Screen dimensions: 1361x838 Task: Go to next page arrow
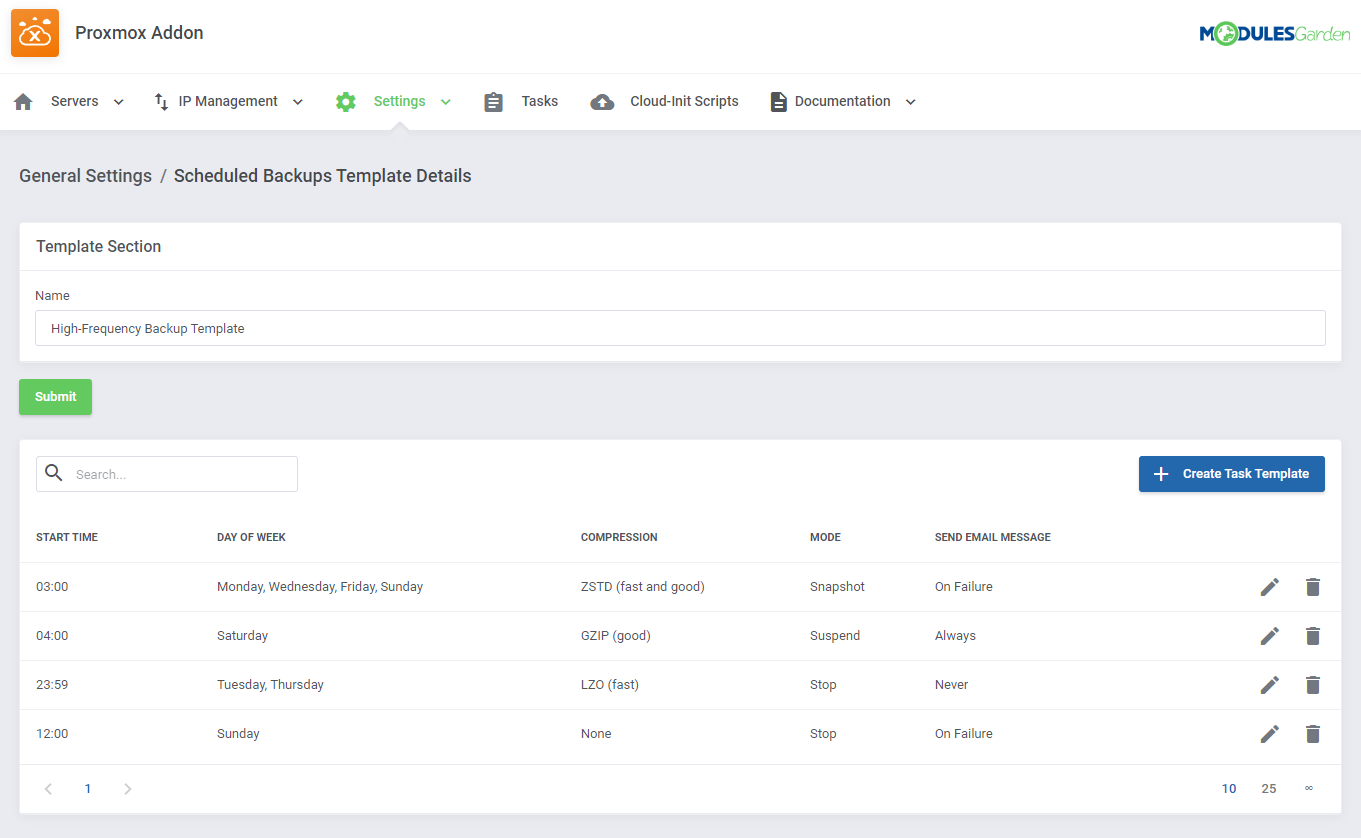(127, 789)
